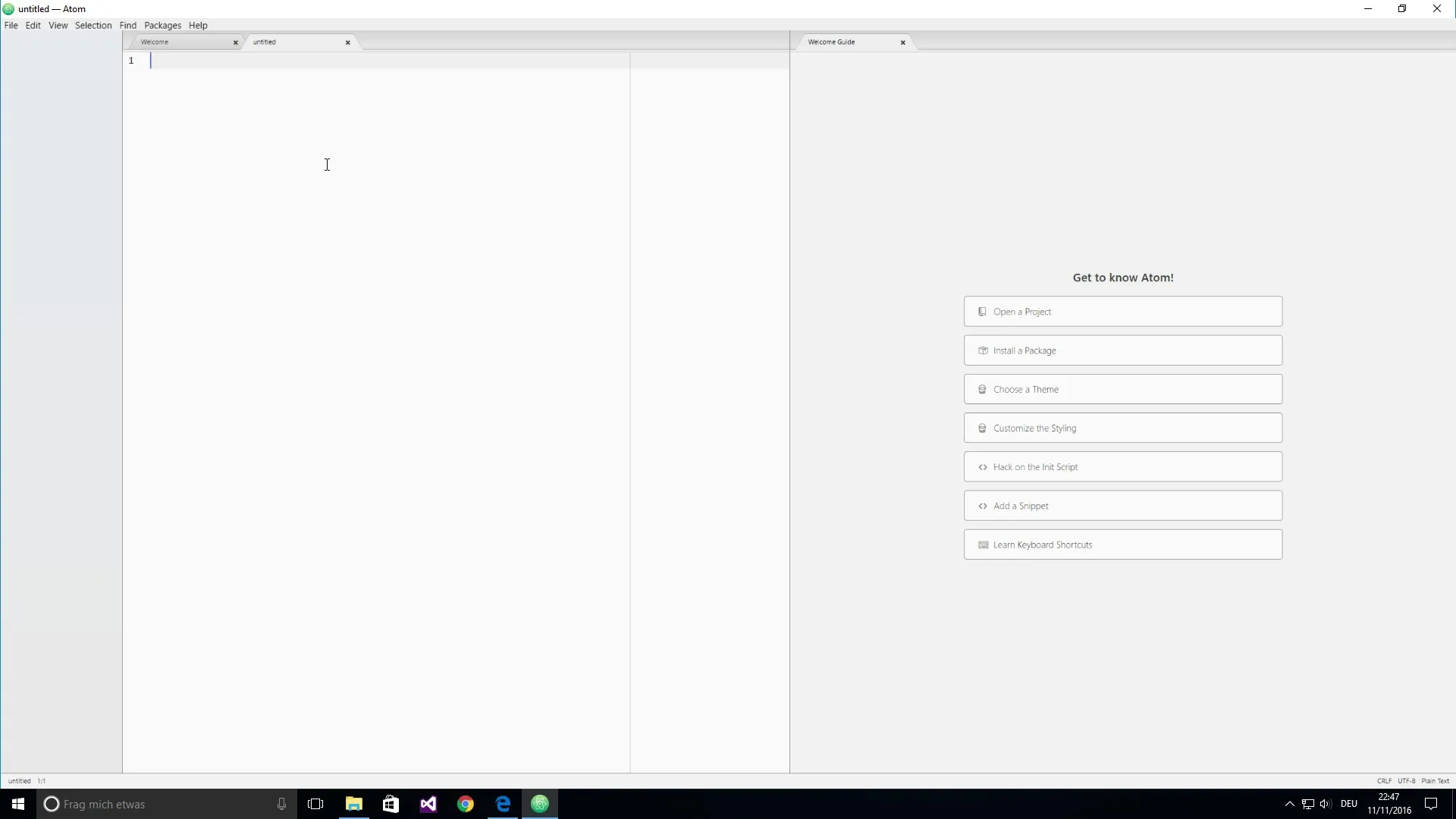Open the Selection menu
Screen dimensions: 1456x819
pos(93,25)
